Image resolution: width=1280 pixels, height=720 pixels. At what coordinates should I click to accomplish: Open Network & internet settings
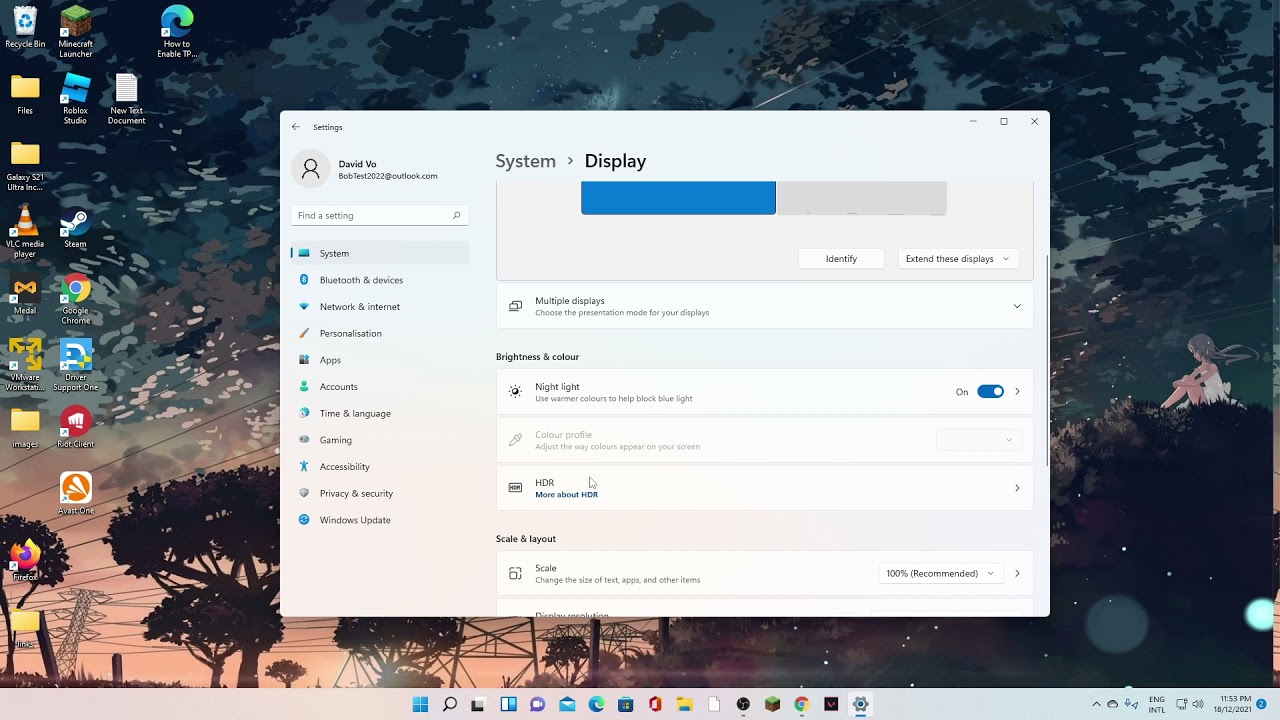pos(379,307)
